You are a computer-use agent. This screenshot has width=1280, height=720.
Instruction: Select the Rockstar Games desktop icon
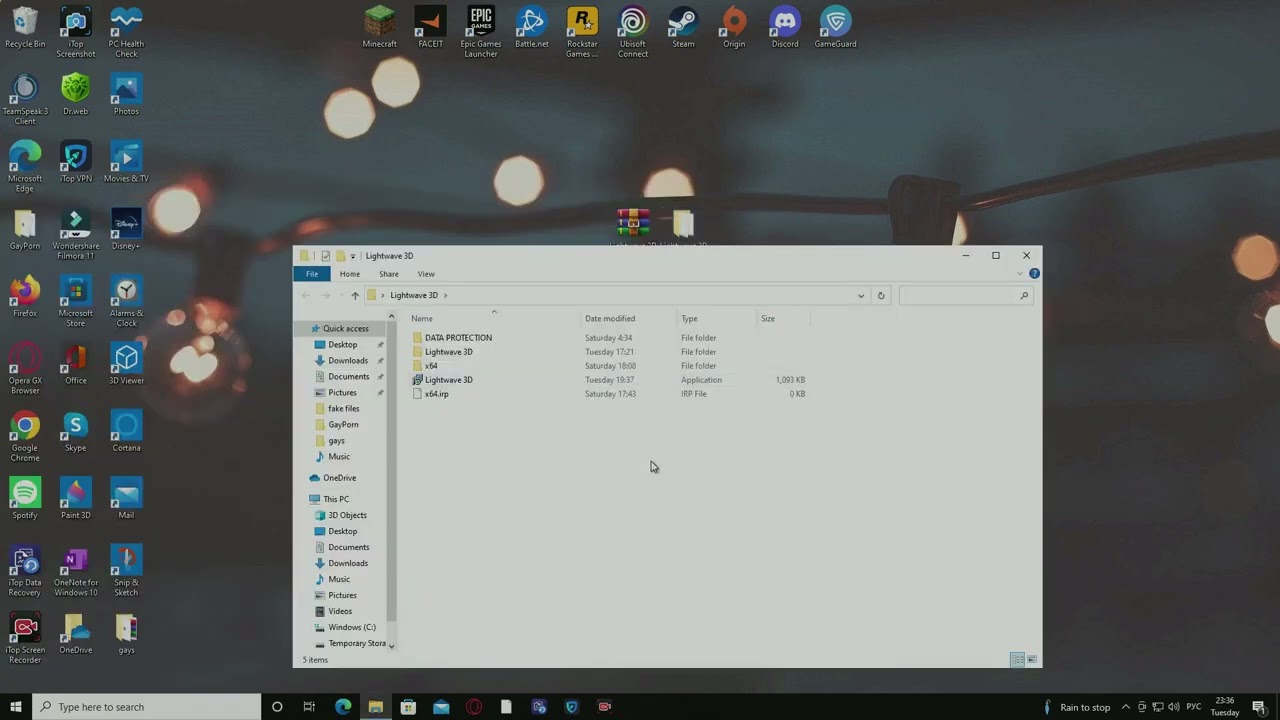tap(582, 33)
